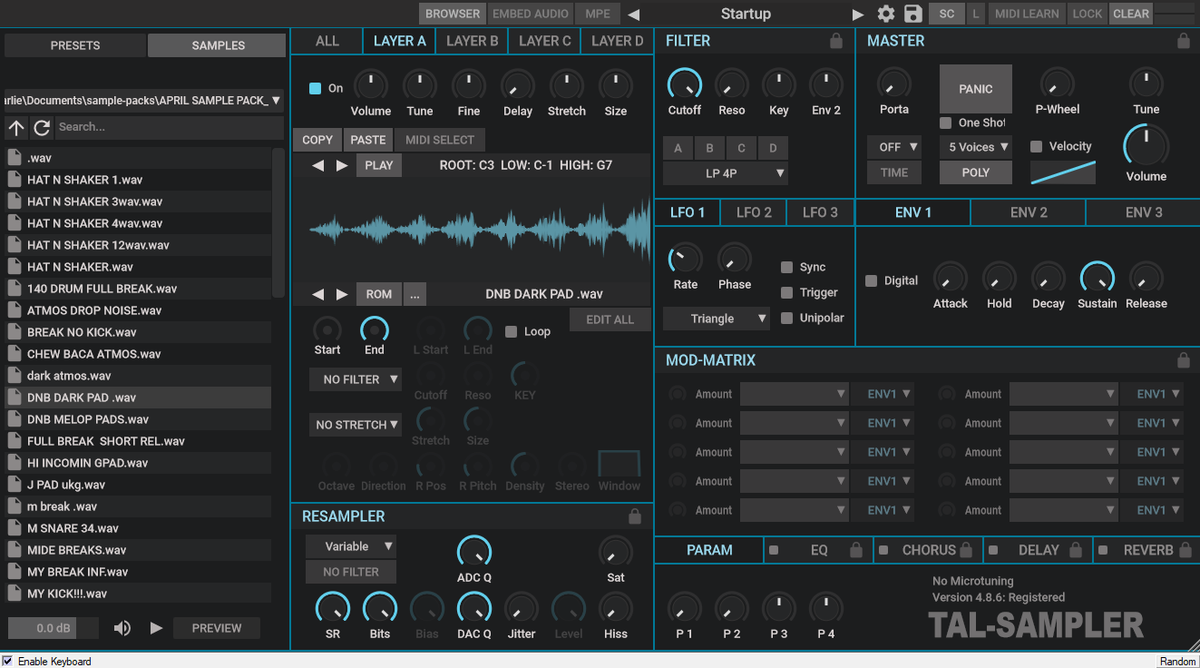Click the CLEAR button
1200x668 pixels.
[x=1130, y=14]
